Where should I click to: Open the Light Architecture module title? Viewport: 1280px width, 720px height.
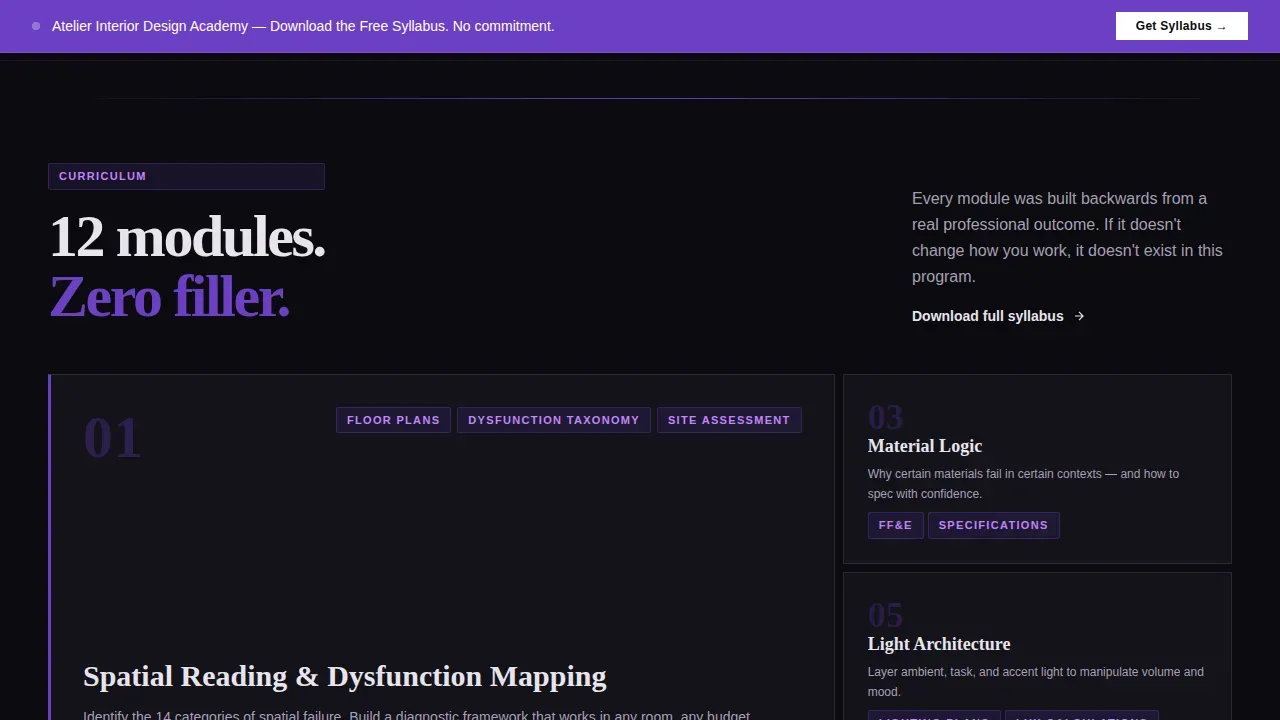tap(939, 644)
